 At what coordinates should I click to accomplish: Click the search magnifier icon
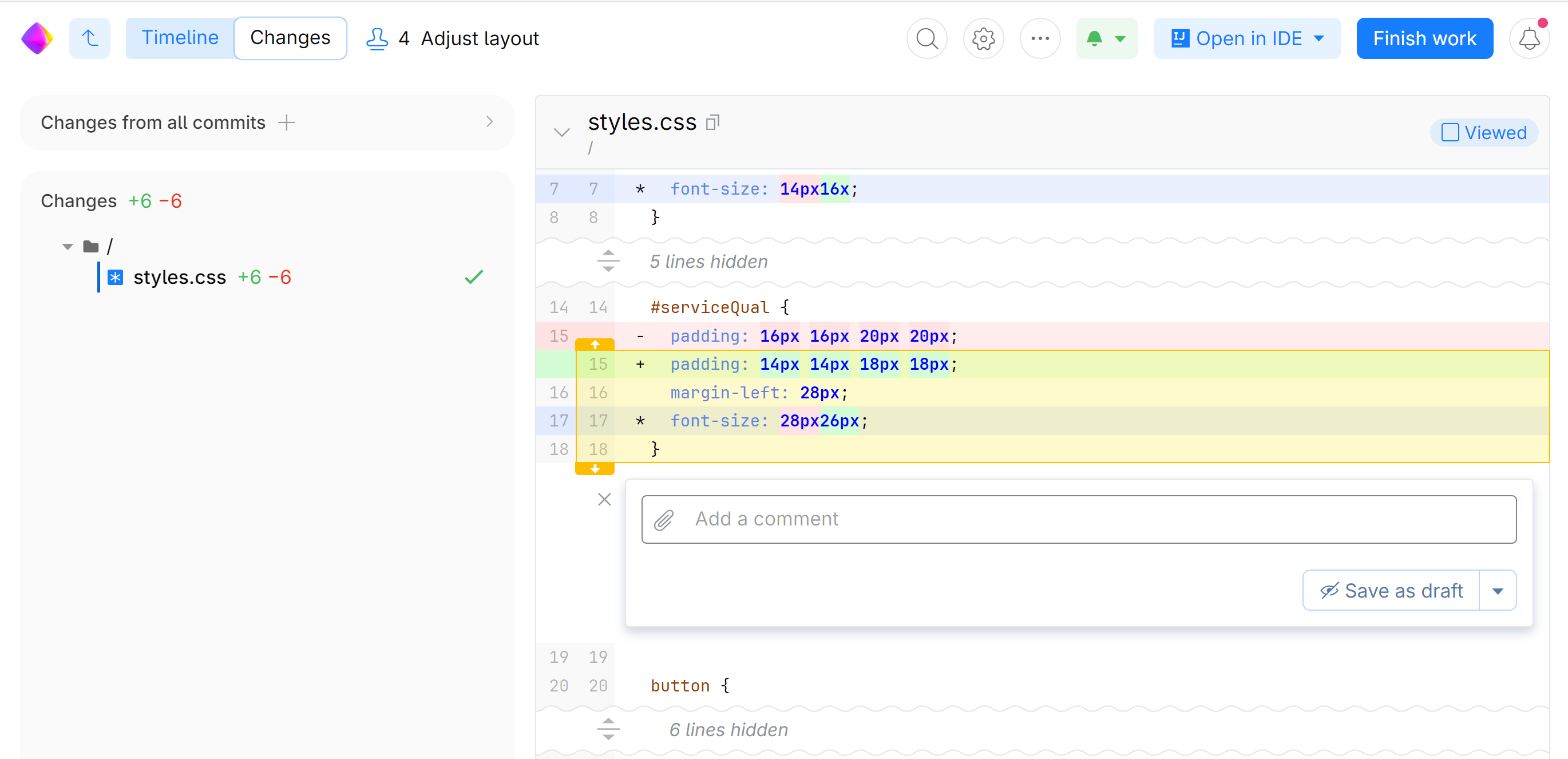point(926,38)
